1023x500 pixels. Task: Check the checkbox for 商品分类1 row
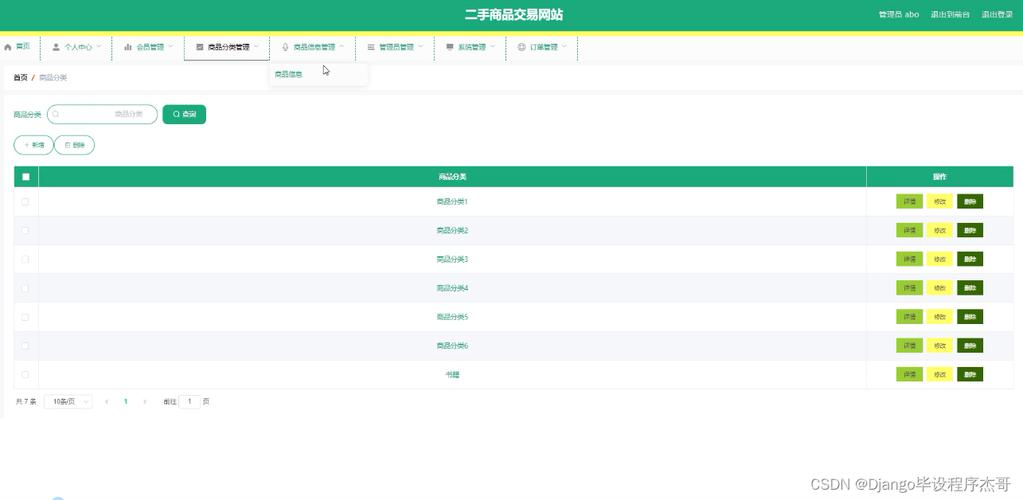tap(26, 202)
